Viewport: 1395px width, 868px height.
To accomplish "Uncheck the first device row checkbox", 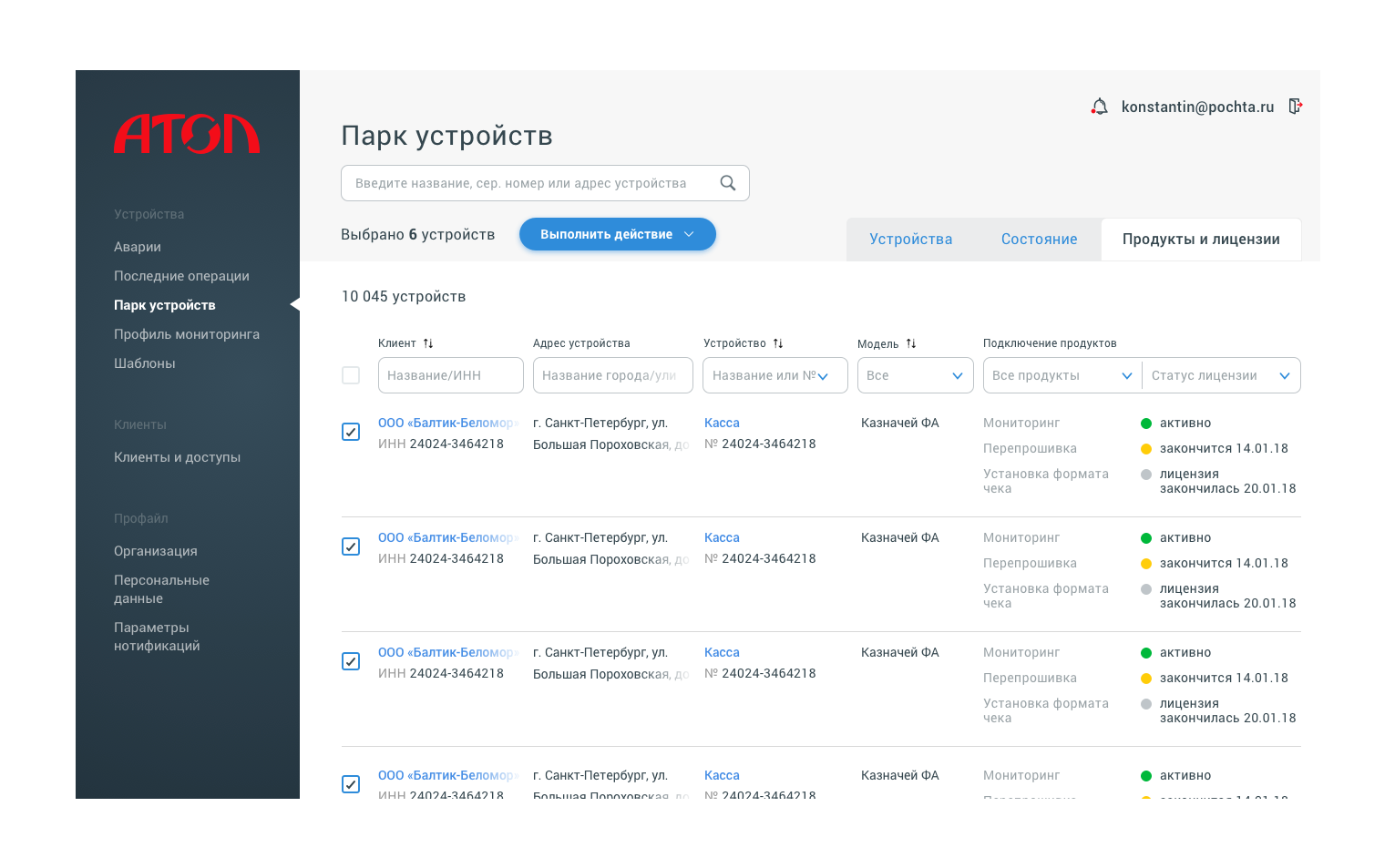I will (351, 432).
